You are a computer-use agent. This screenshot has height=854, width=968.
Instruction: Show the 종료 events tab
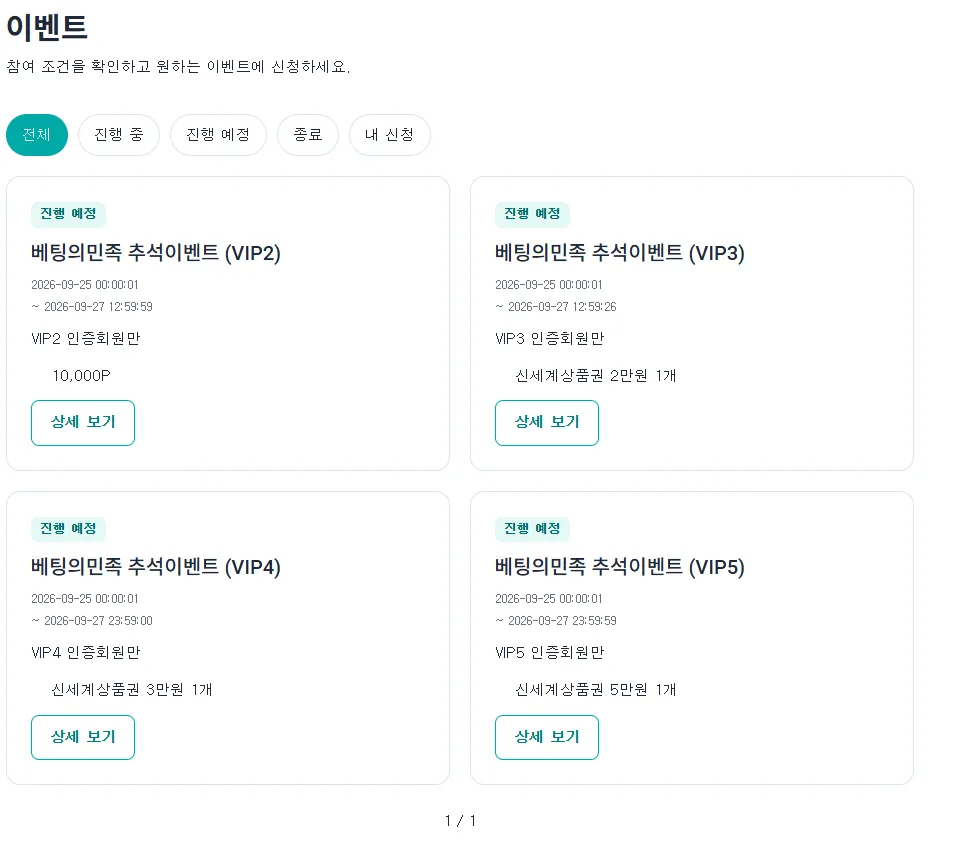coord(307,135)
